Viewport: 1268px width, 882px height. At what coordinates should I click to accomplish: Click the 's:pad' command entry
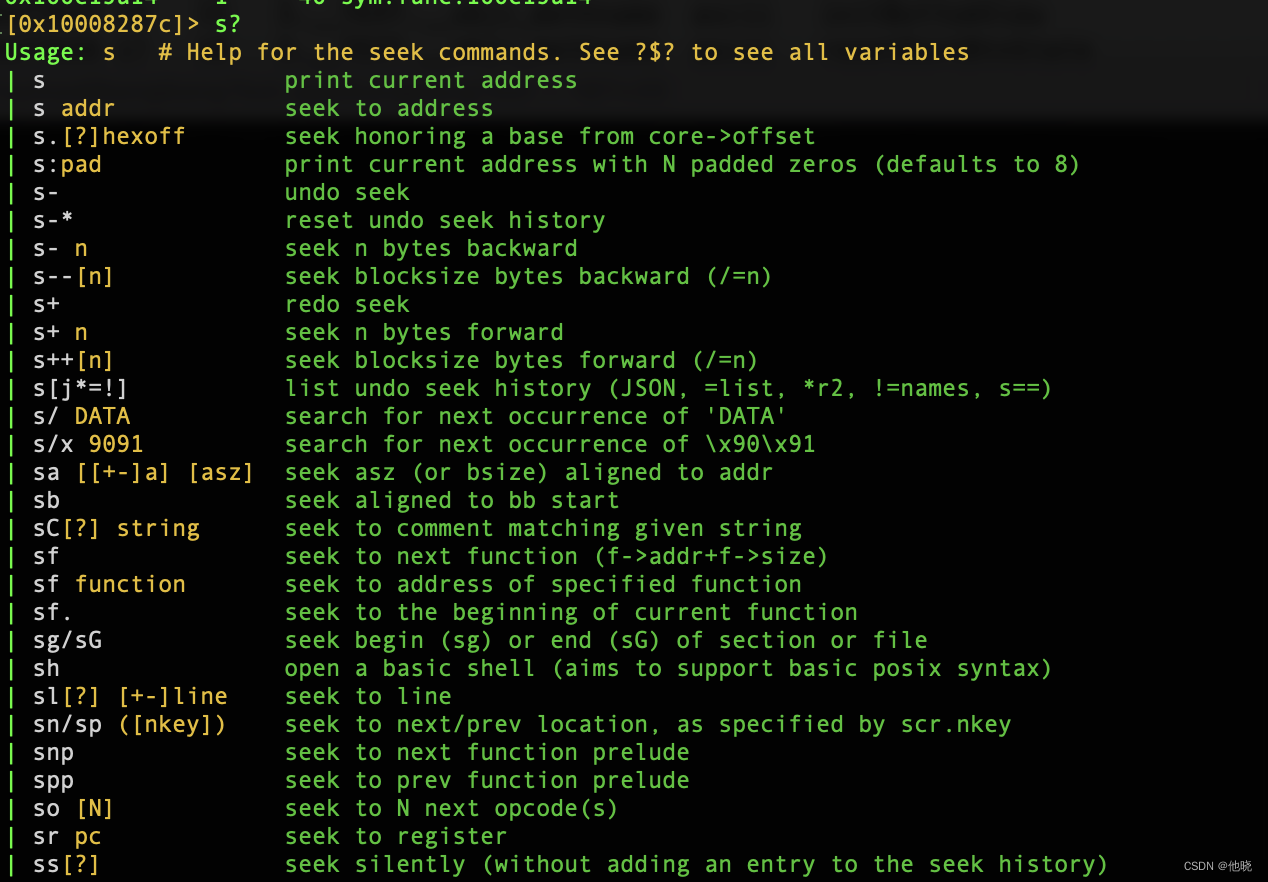(x=66, y=164)
